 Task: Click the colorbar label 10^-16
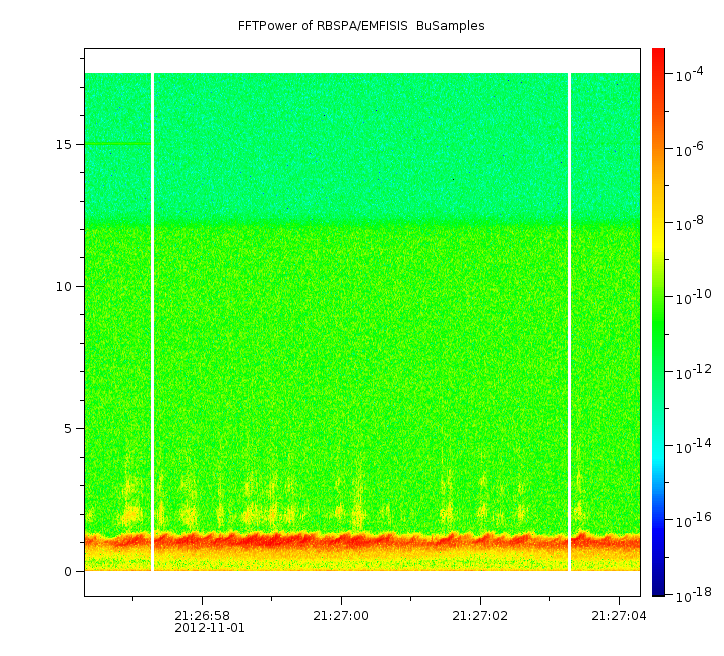pyautogui.click(x=694, y=521)
